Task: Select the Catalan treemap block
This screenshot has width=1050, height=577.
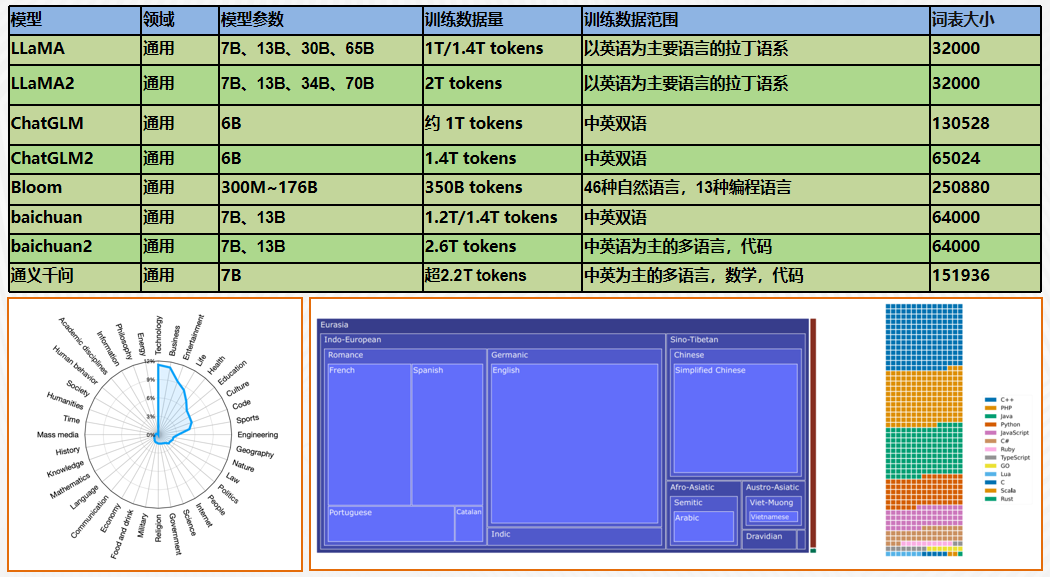Action: click(469, 524)
